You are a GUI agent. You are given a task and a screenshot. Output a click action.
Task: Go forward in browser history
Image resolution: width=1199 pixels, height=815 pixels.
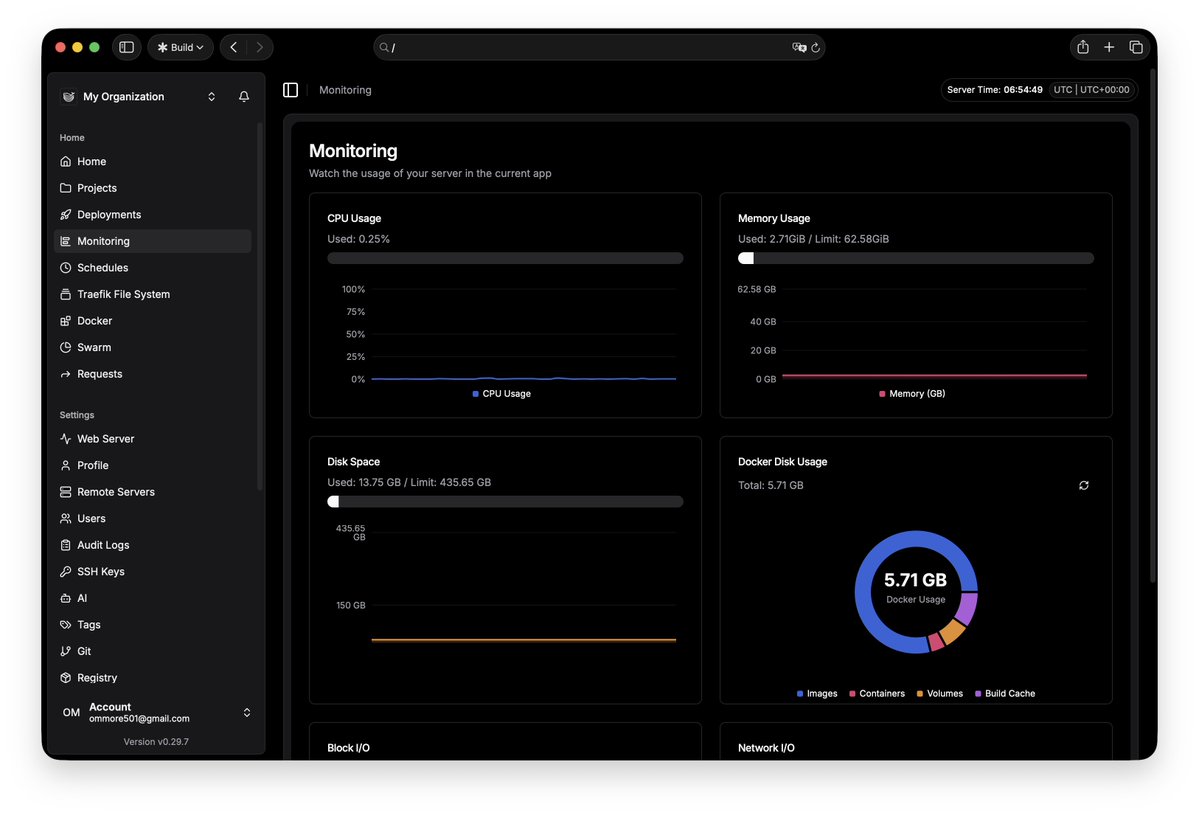click(259, 47)
